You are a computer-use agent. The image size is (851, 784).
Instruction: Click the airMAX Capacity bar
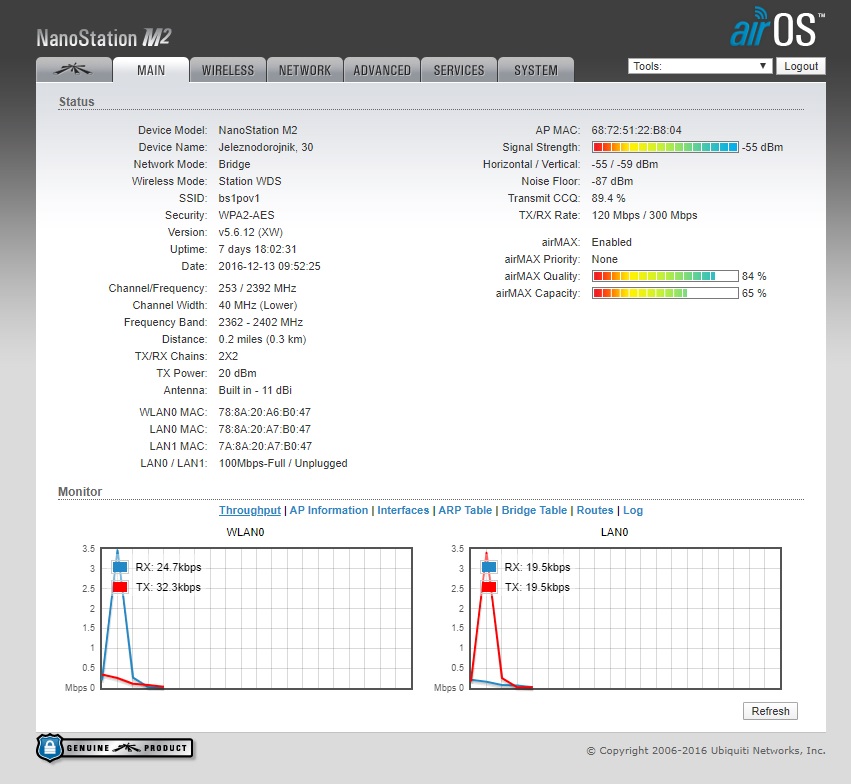click(665, 293)
